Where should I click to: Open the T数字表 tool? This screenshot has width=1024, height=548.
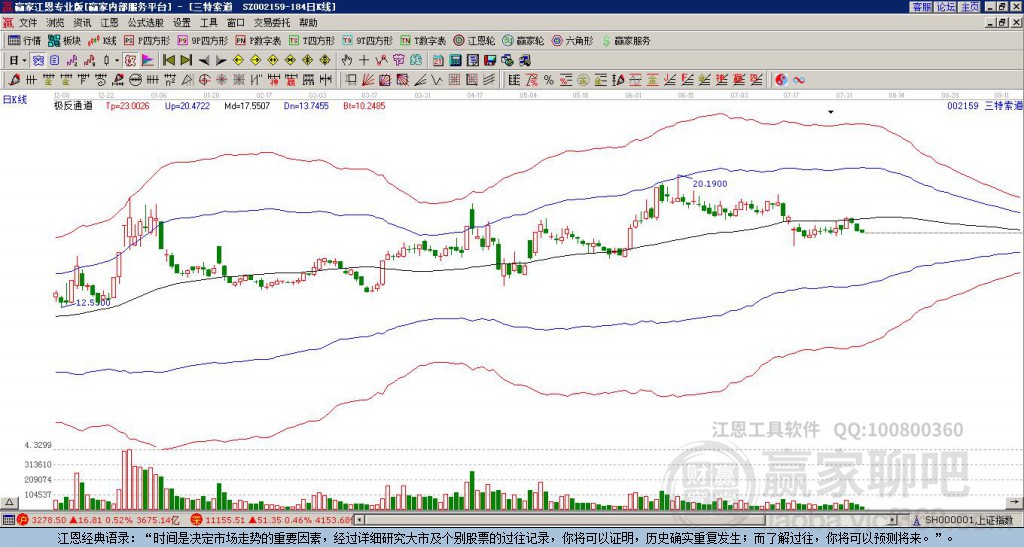click(423, 40)
